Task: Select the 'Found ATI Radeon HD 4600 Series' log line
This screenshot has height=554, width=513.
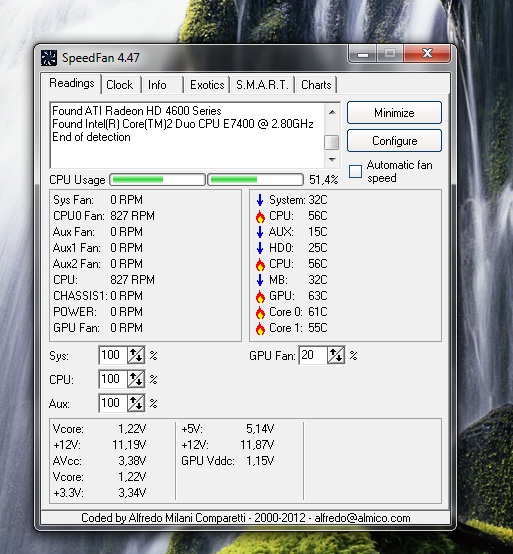Action: tap(137, 111)
